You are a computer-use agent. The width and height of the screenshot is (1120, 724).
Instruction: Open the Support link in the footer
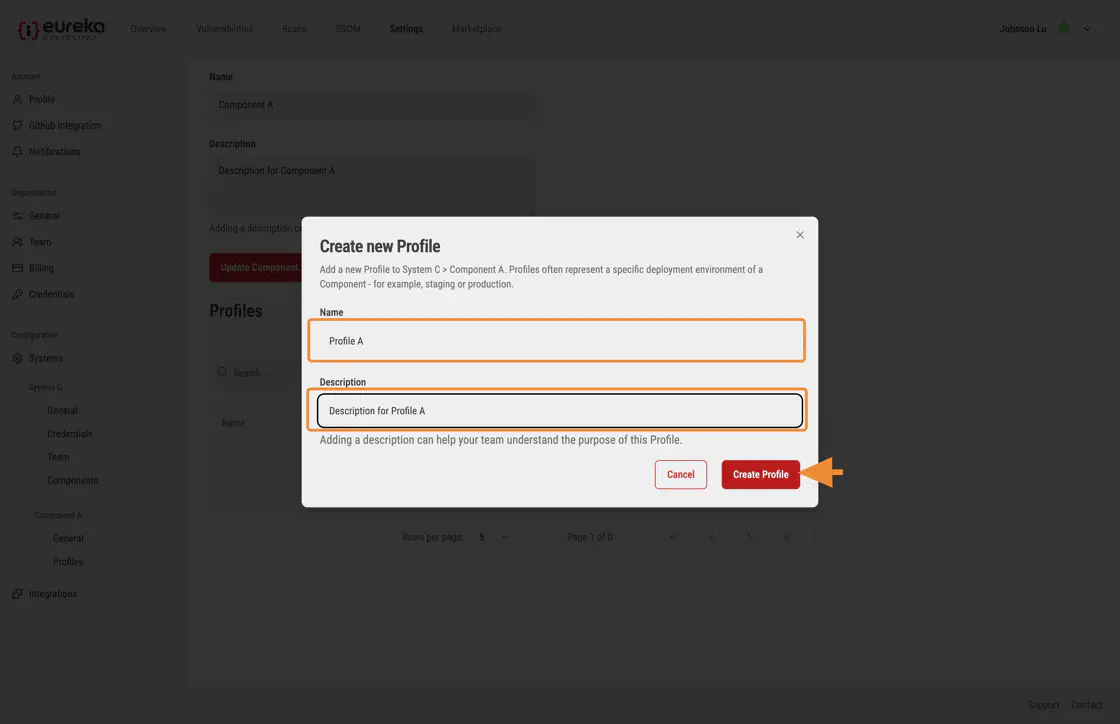pyautogui.click(x=1044, y=704)
